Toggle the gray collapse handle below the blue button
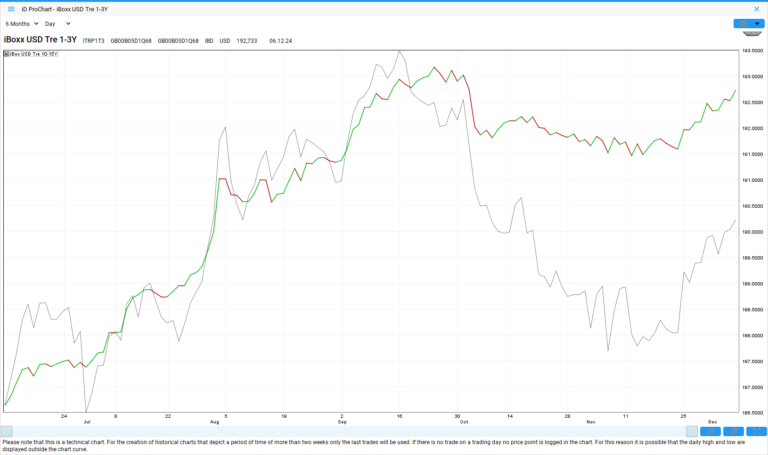This screenshot has width=768, height=455. pyautogui.click(x=752, y=34)
